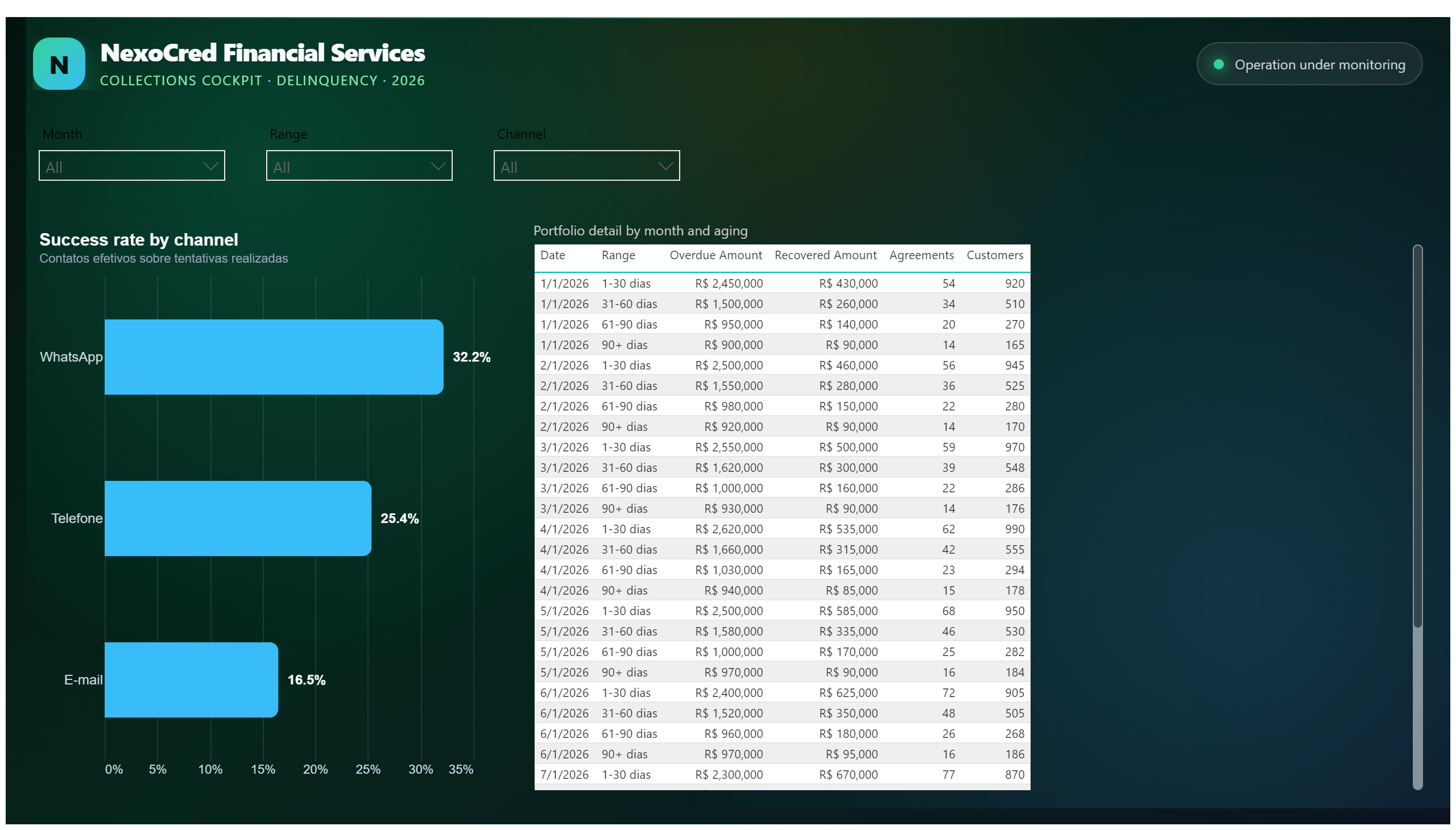
Task: Select cell R$ 950,000 overdue amount
Action: click(733, 325)
